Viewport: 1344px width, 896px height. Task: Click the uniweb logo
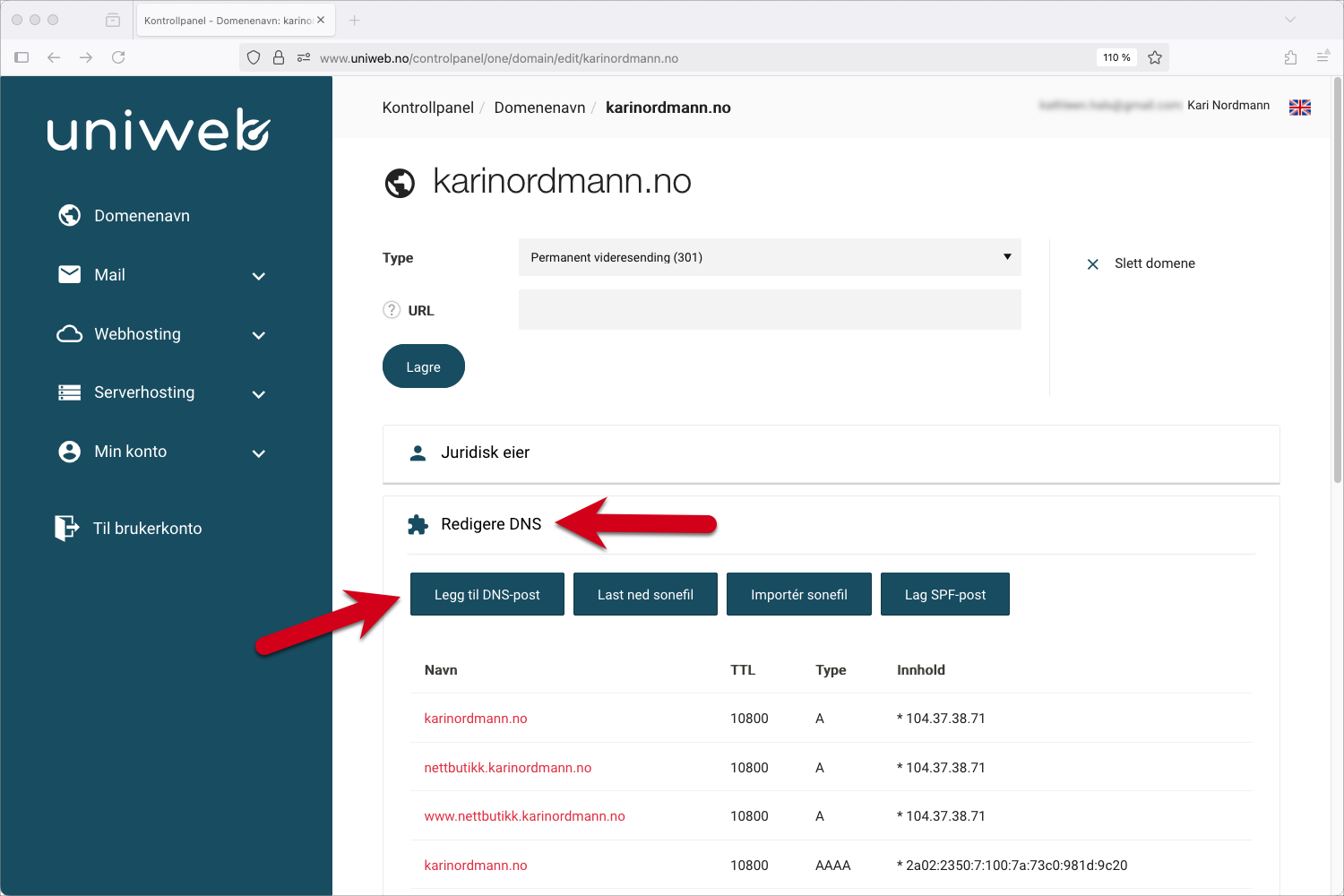point(159,130)
